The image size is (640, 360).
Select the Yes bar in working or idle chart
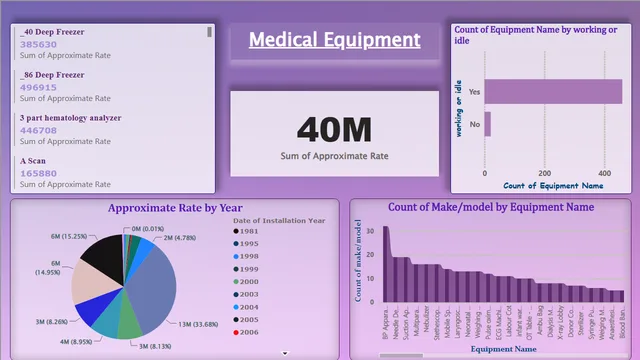click(x=553, y=91)
